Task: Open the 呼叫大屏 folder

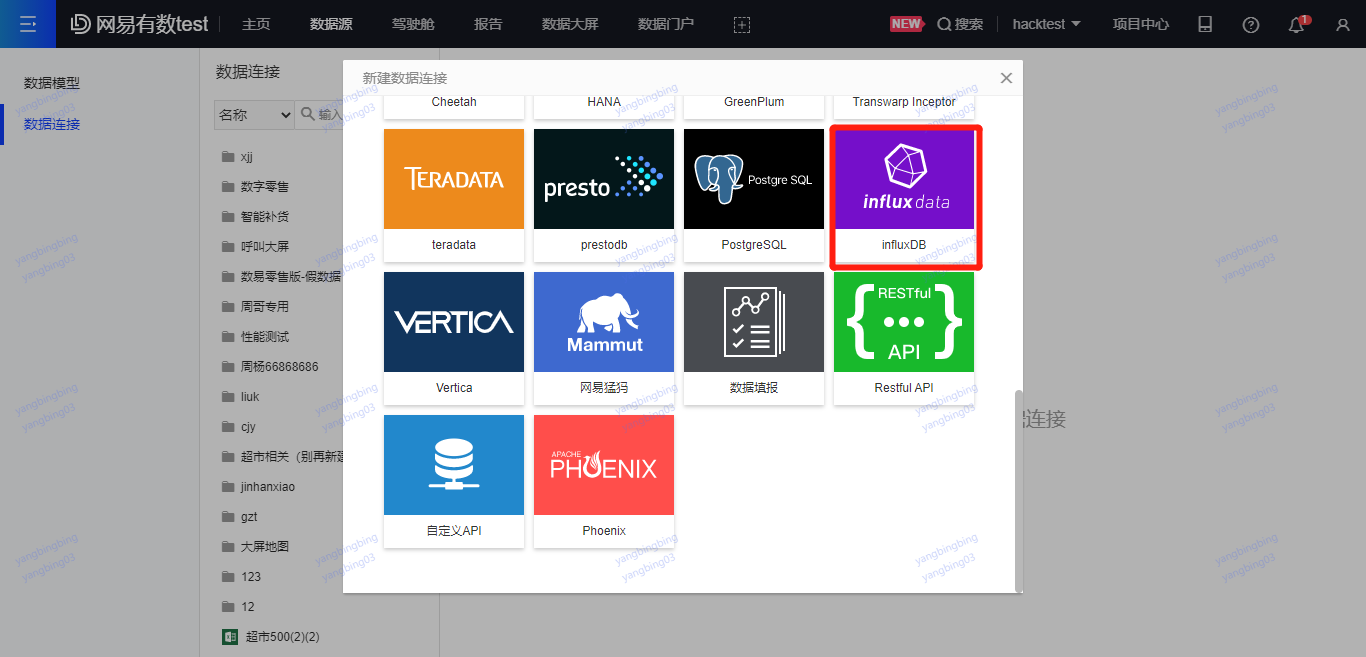Action: [255, 247]
